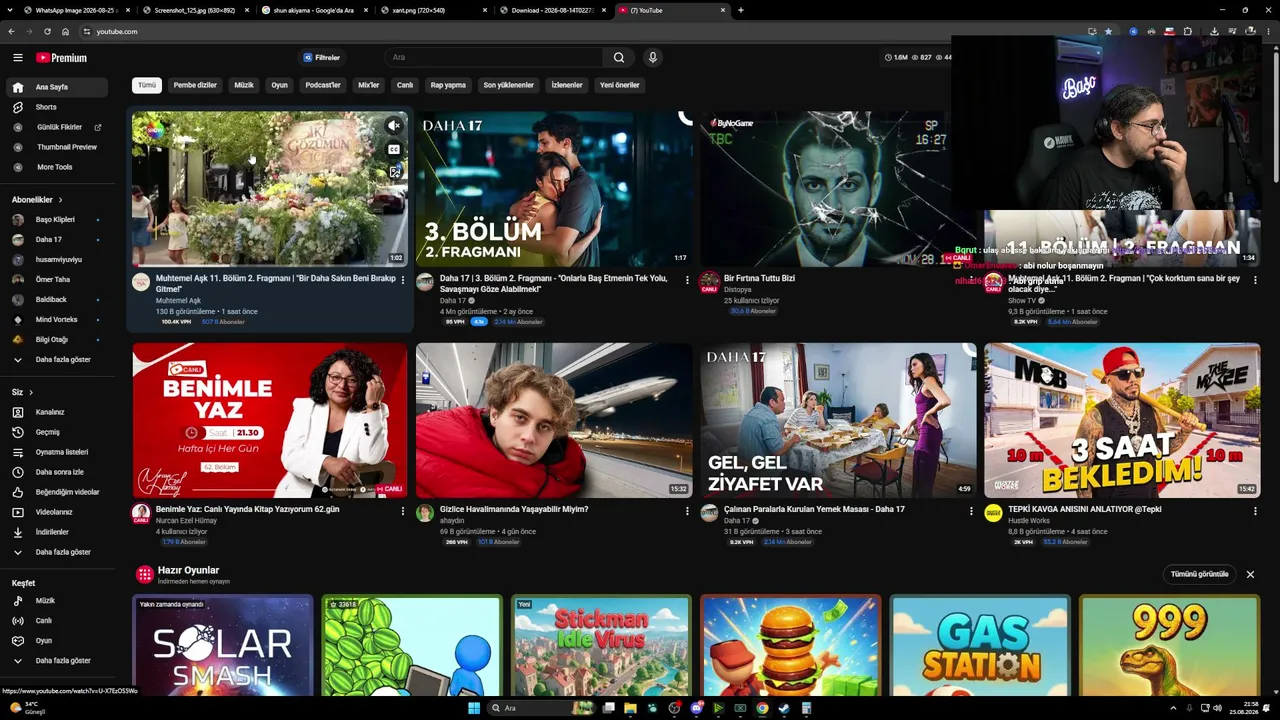Click the search magnifier button
This screenshot has width=1280, height=720.
(x=619, y=58)
